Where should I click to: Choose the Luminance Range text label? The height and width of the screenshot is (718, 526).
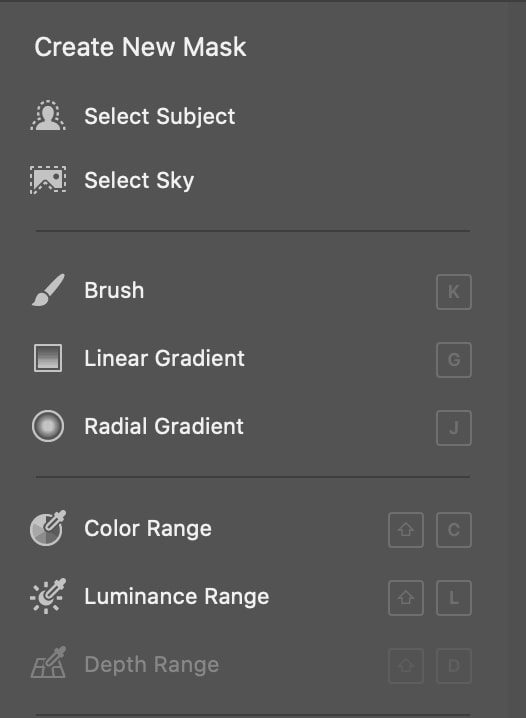pyautogui.click(x=177, y=597)
